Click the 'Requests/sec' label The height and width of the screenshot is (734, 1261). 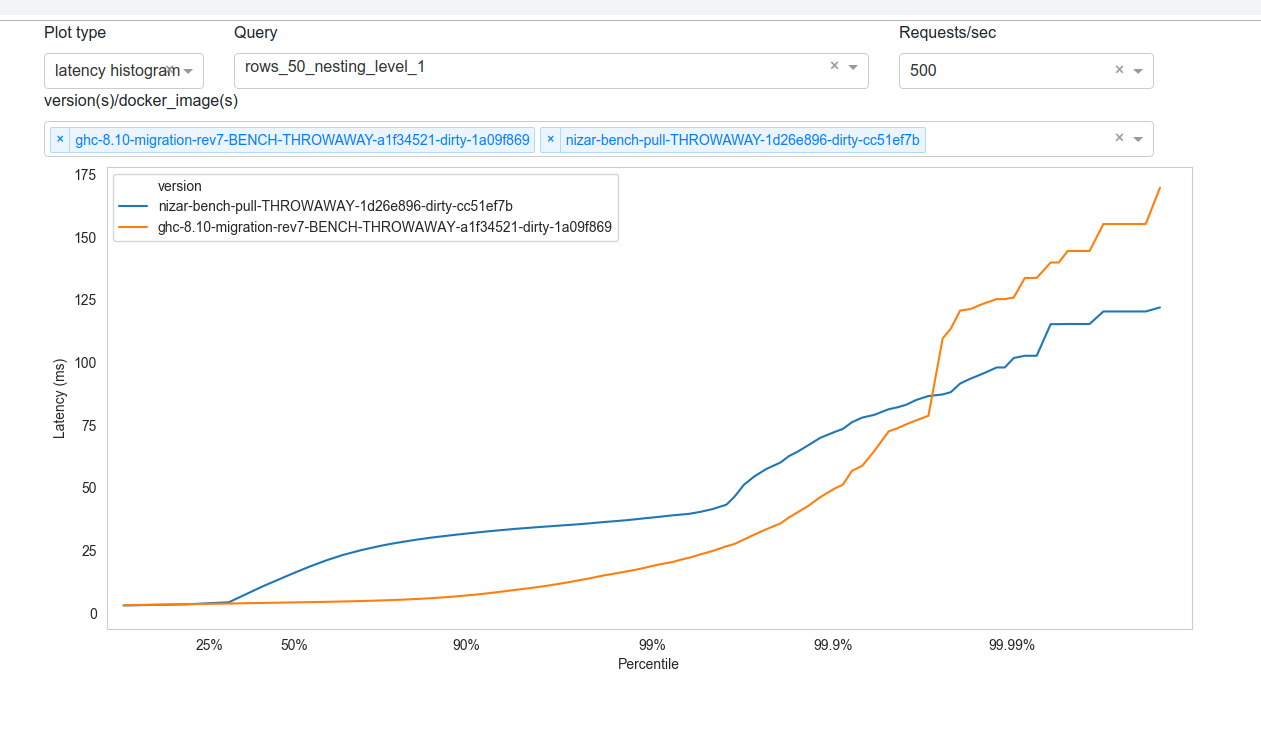[947, 33]
